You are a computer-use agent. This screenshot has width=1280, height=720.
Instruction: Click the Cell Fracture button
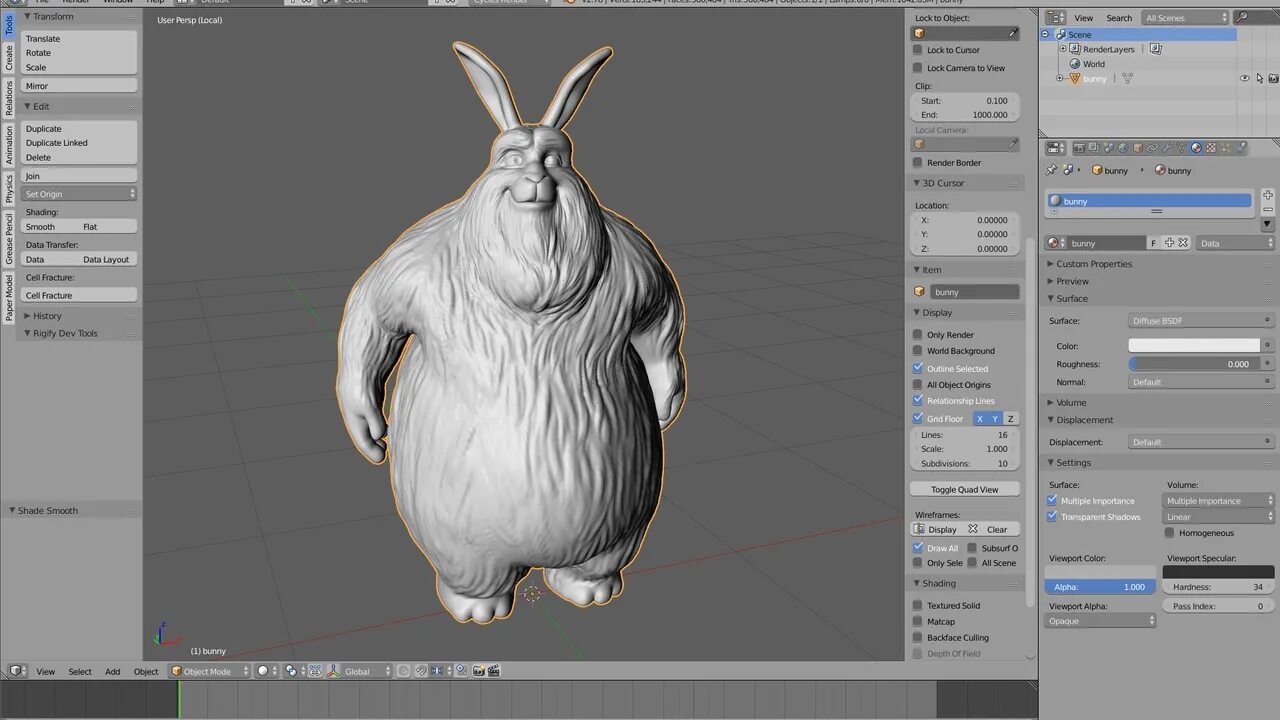[x=79, y=296]
